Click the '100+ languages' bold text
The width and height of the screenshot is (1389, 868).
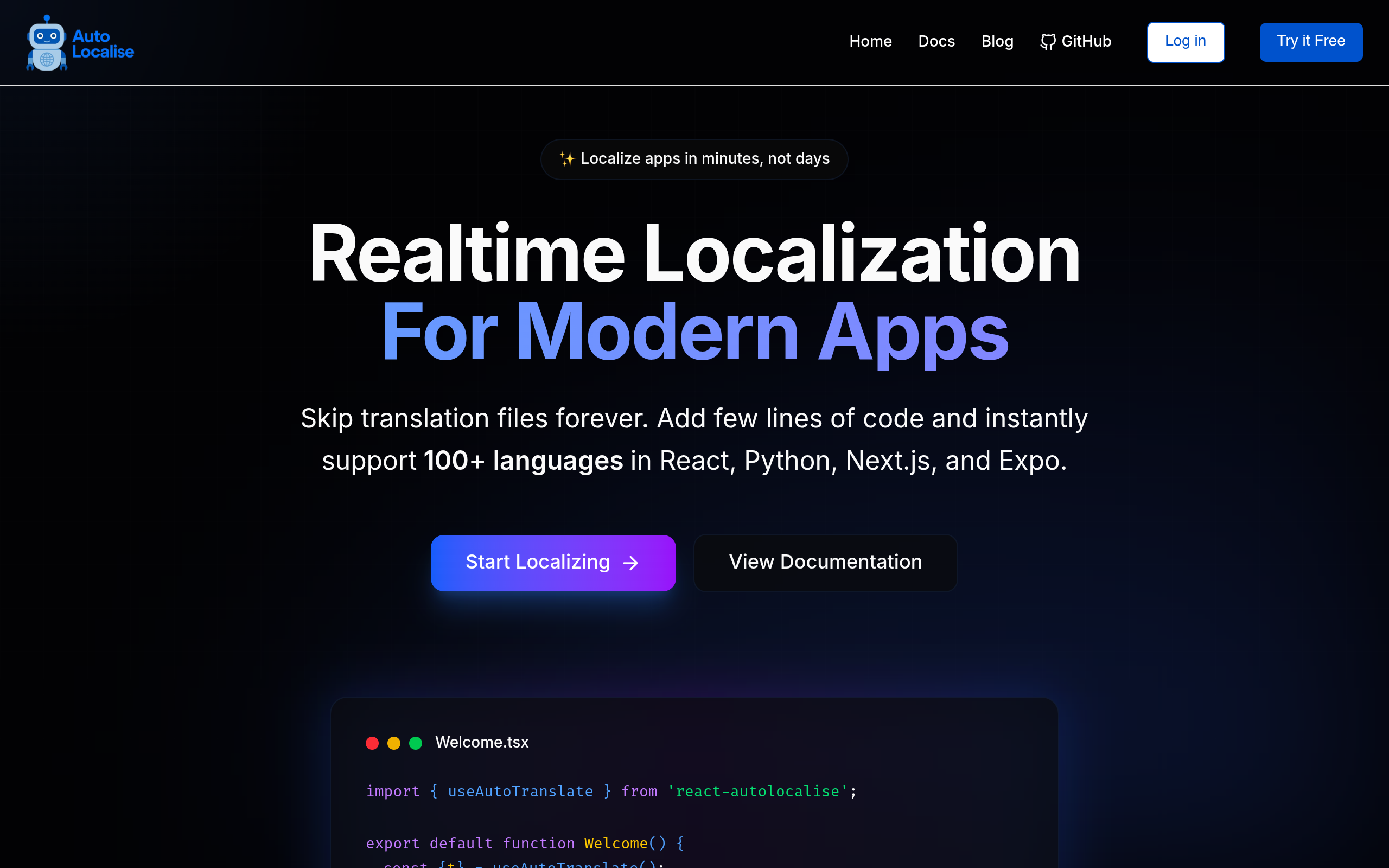523,461
